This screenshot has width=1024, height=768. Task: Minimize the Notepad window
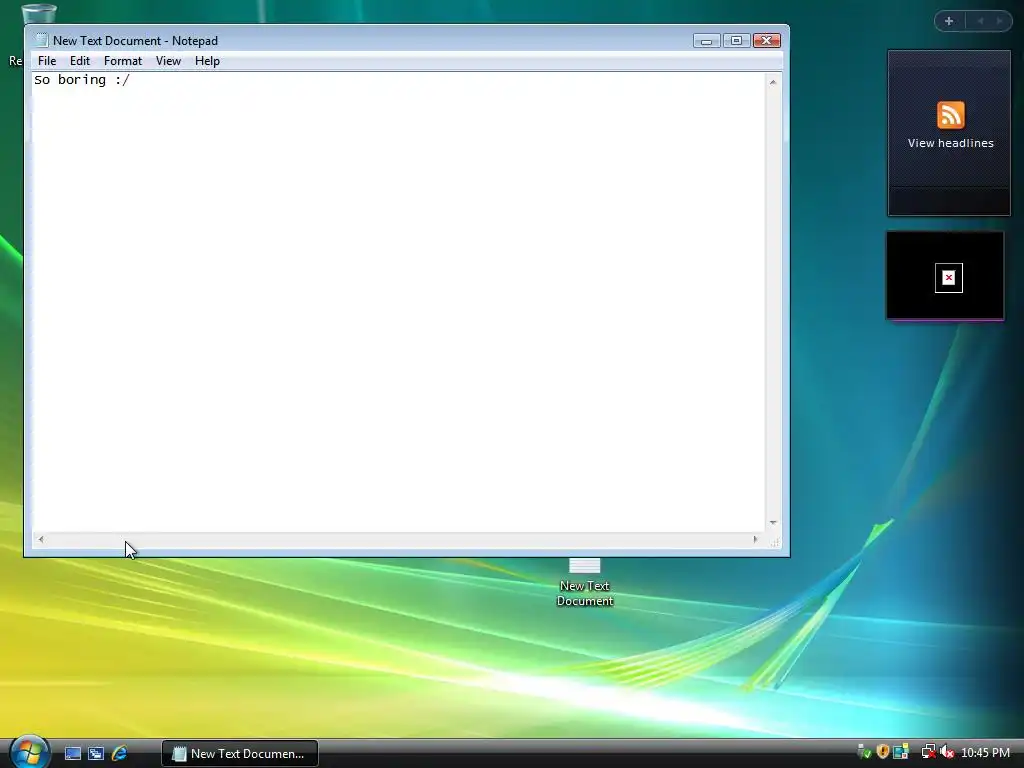[706, 41]
